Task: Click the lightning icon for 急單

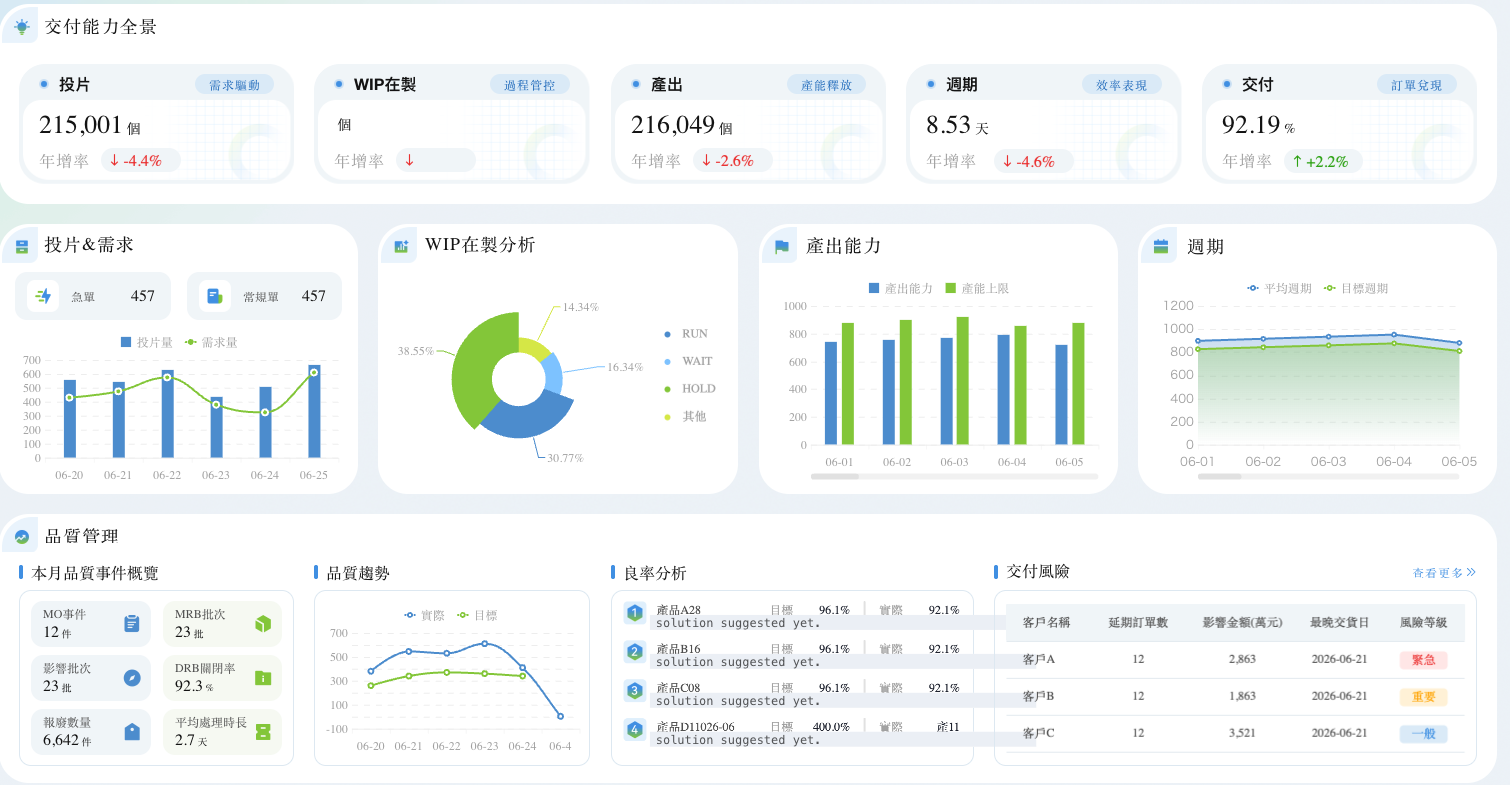Action: (43, 296)
